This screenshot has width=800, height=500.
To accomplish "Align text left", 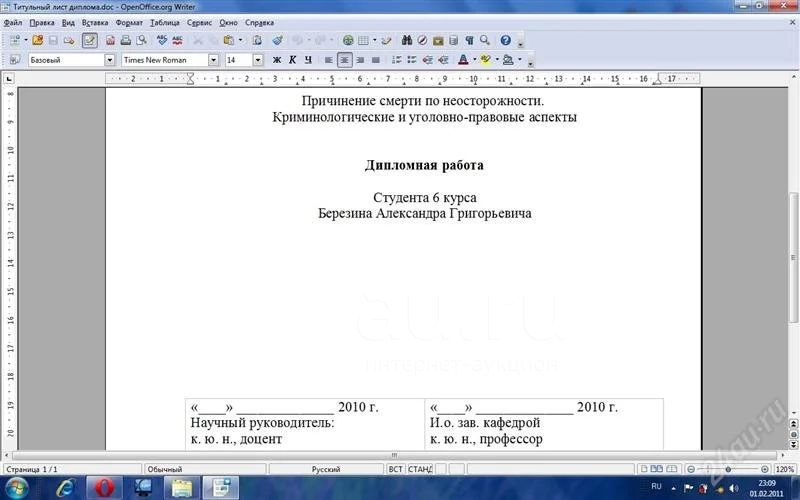I will [329, 60].
